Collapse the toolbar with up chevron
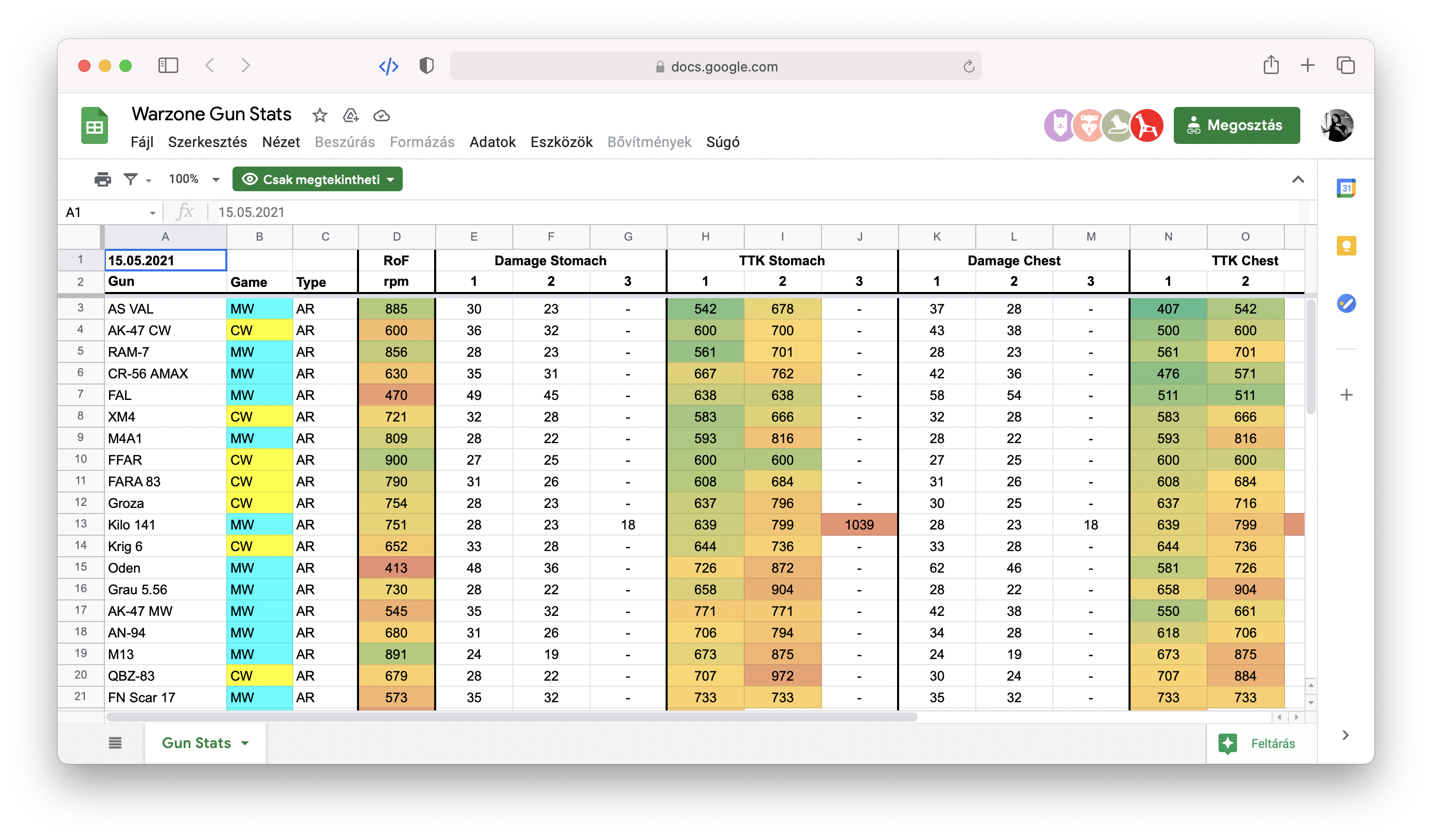This screenshot has width=1432, height=840. point(1298,179)
